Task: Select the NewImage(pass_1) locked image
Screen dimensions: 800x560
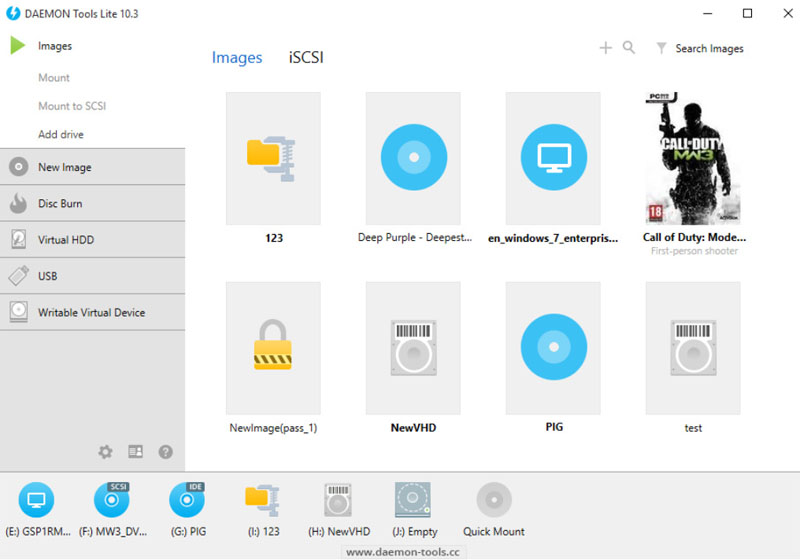Action: click(273, 348)
